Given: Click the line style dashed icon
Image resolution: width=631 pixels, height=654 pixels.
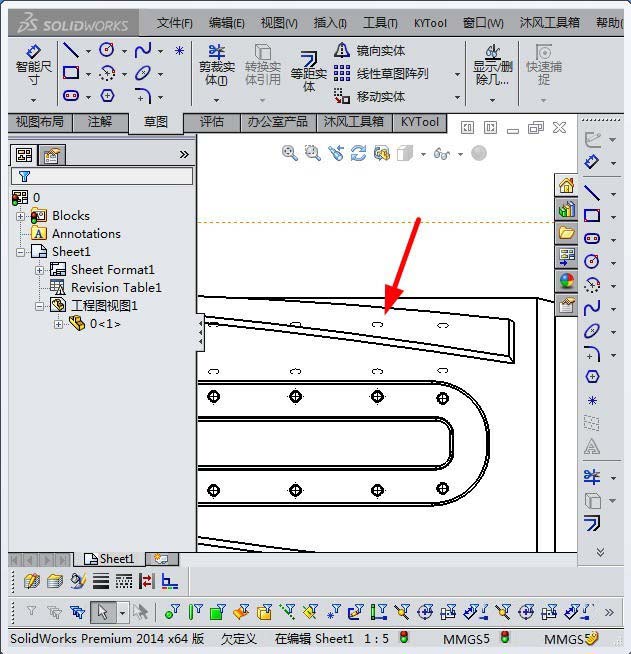Looking at the screenshot, I should pyautogui.click(x=124, y=581).
